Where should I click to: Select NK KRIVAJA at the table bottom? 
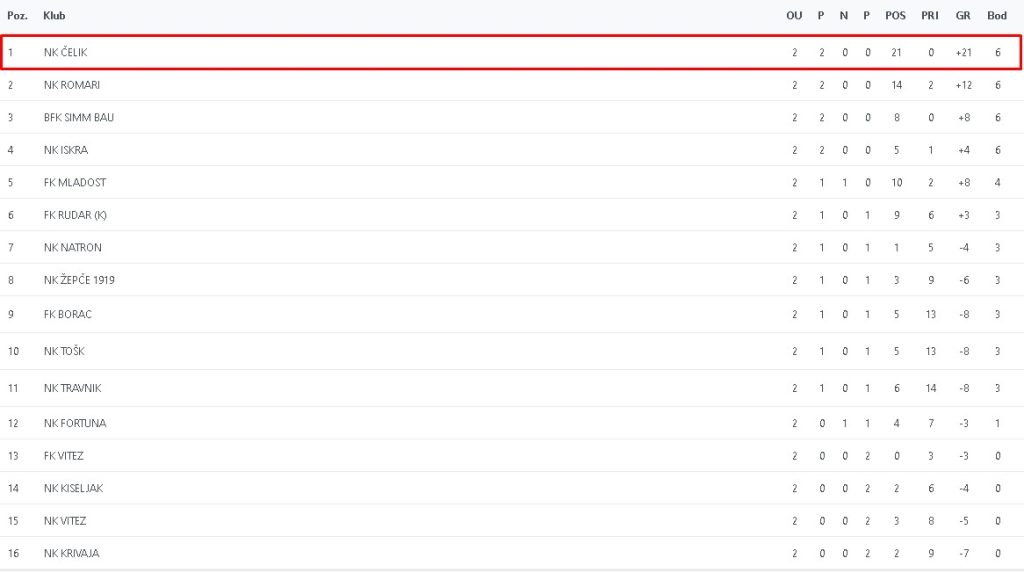(x=72, y=553)
